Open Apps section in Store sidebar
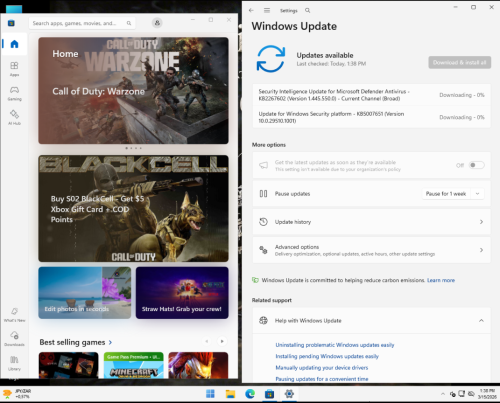 point(14,69)
